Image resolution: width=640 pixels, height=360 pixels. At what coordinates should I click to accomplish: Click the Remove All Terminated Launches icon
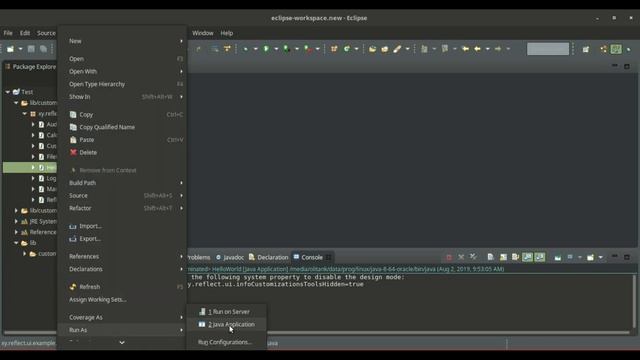[473, 257]
